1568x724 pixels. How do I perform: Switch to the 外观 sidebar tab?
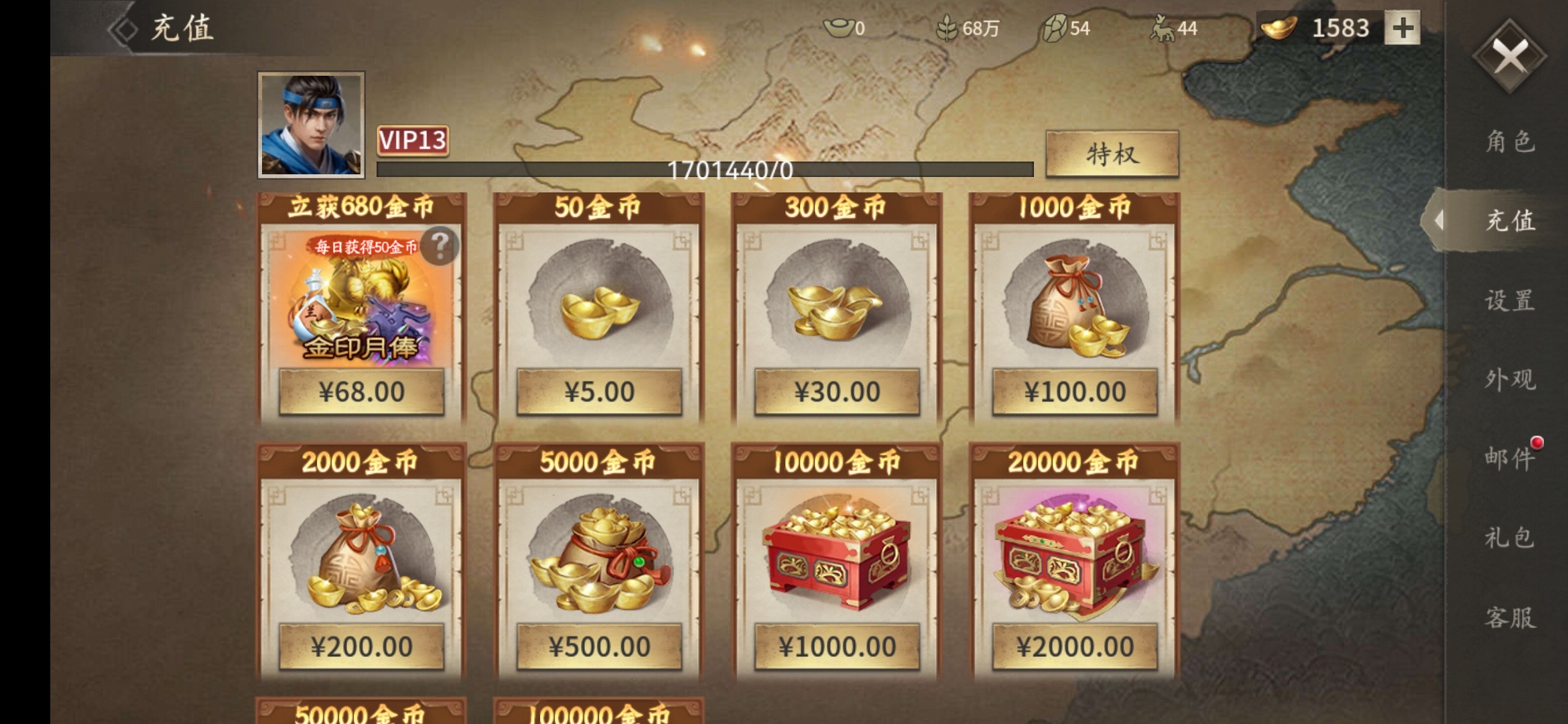1510,379
